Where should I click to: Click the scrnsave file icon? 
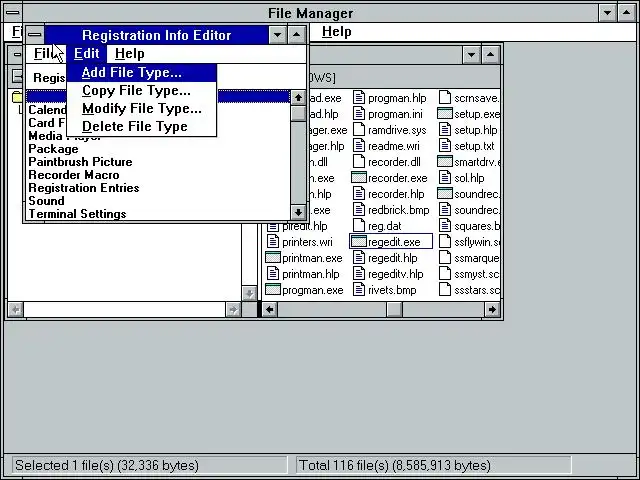coord(445,98)
